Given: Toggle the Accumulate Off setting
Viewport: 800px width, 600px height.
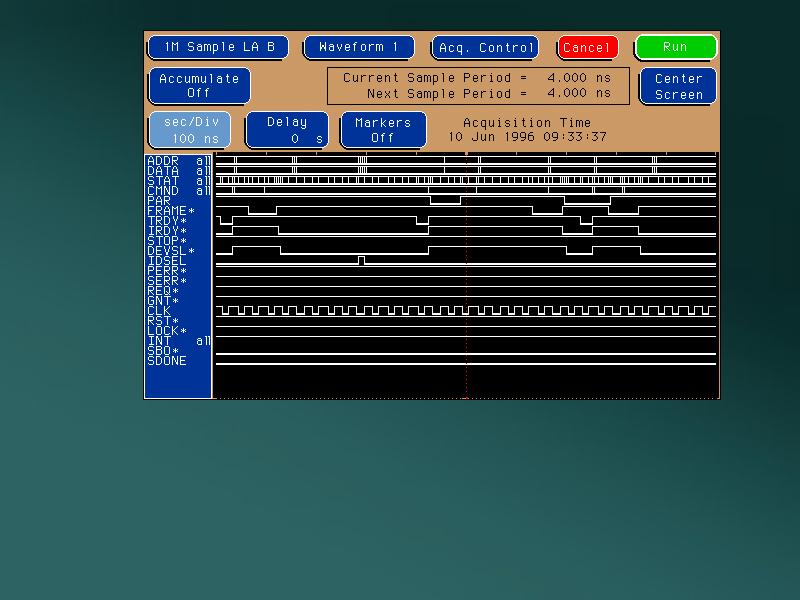Looking at the screenshot, I should (199, 86).
